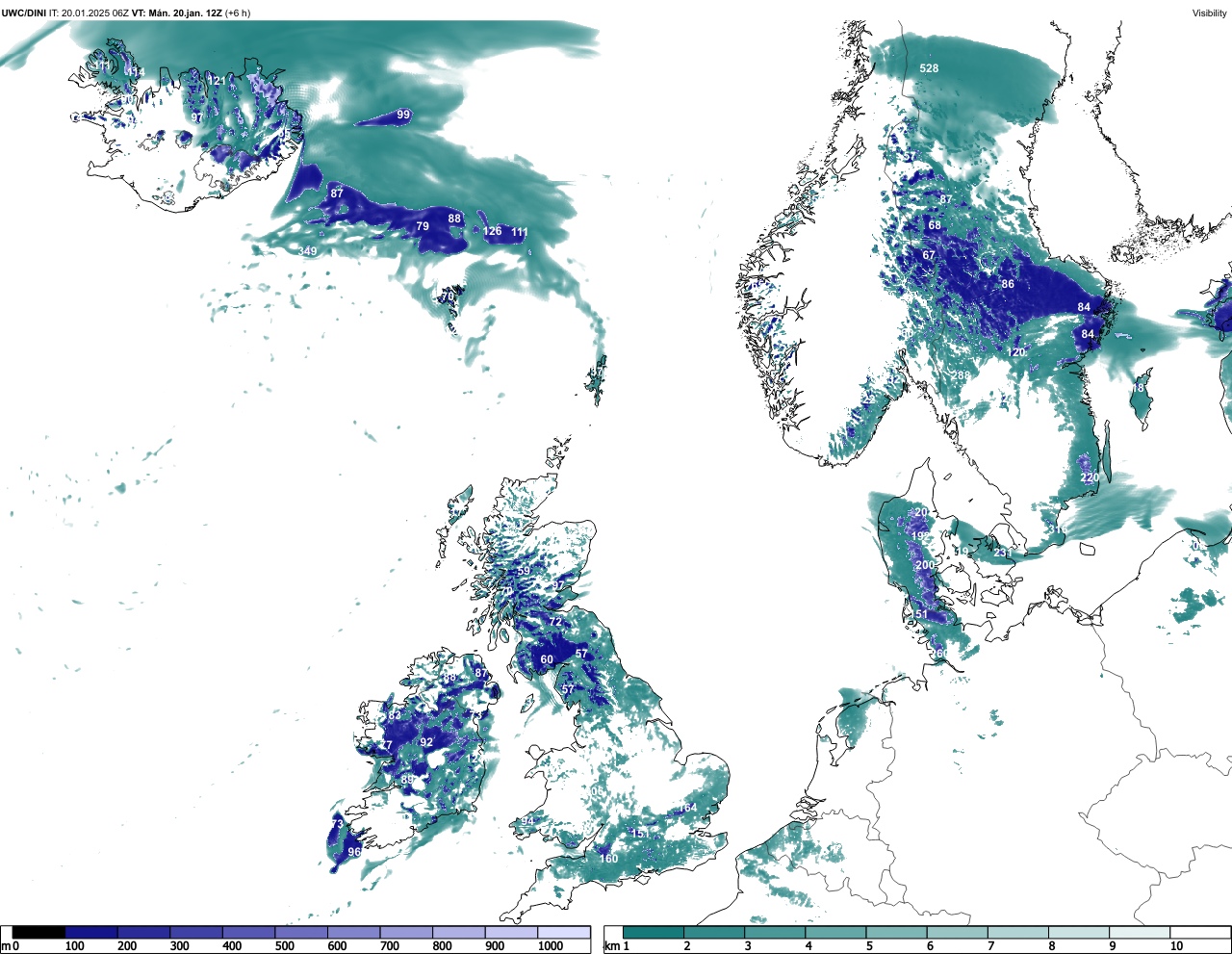Screen dimensions: 1232x954
Task: Click the 6–7 km legend swatch
Action: click(x=957, y=933)
